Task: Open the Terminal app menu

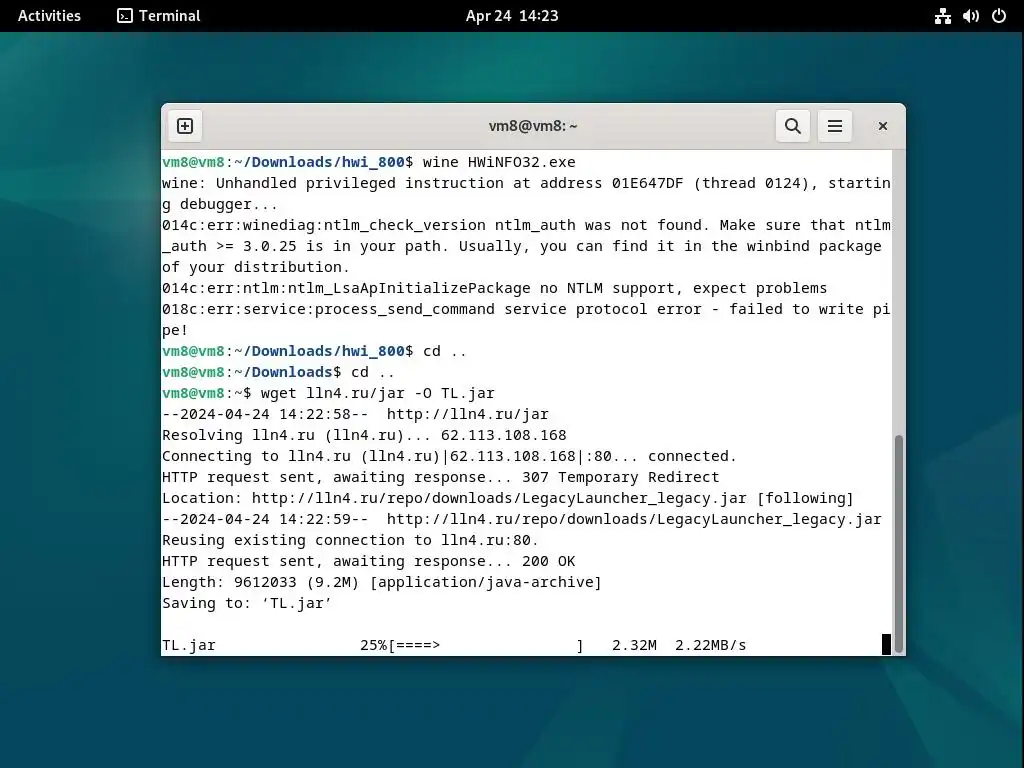Action: [x=159, y=16]
